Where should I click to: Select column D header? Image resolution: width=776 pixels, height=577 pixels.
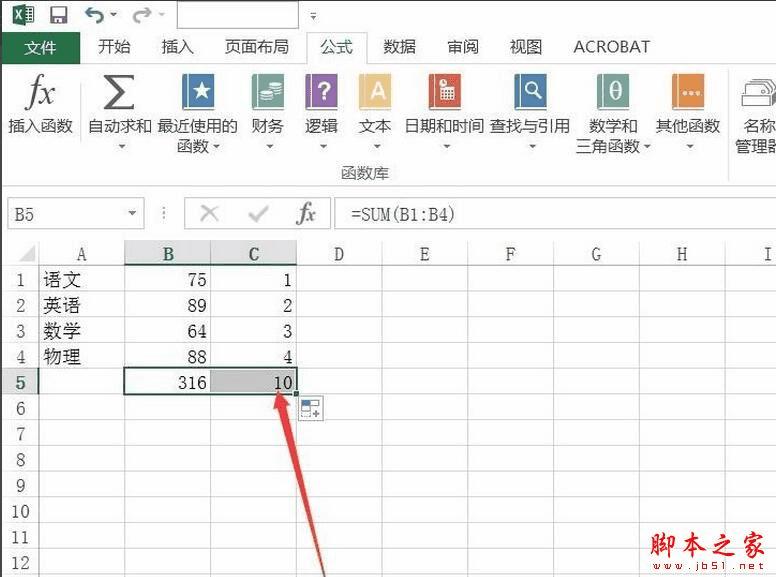(x=339, y=254)
